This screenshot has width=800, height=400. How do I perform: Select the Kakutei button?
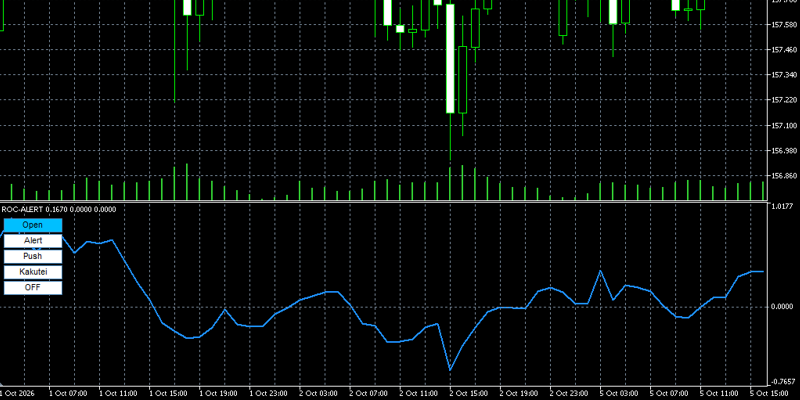coord(33,272)
